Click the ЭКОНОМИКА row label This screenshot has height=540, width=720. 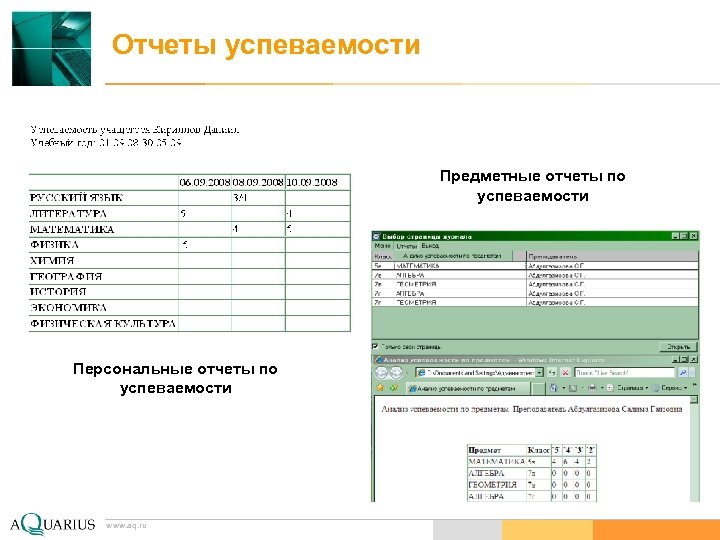coord(68,307)
